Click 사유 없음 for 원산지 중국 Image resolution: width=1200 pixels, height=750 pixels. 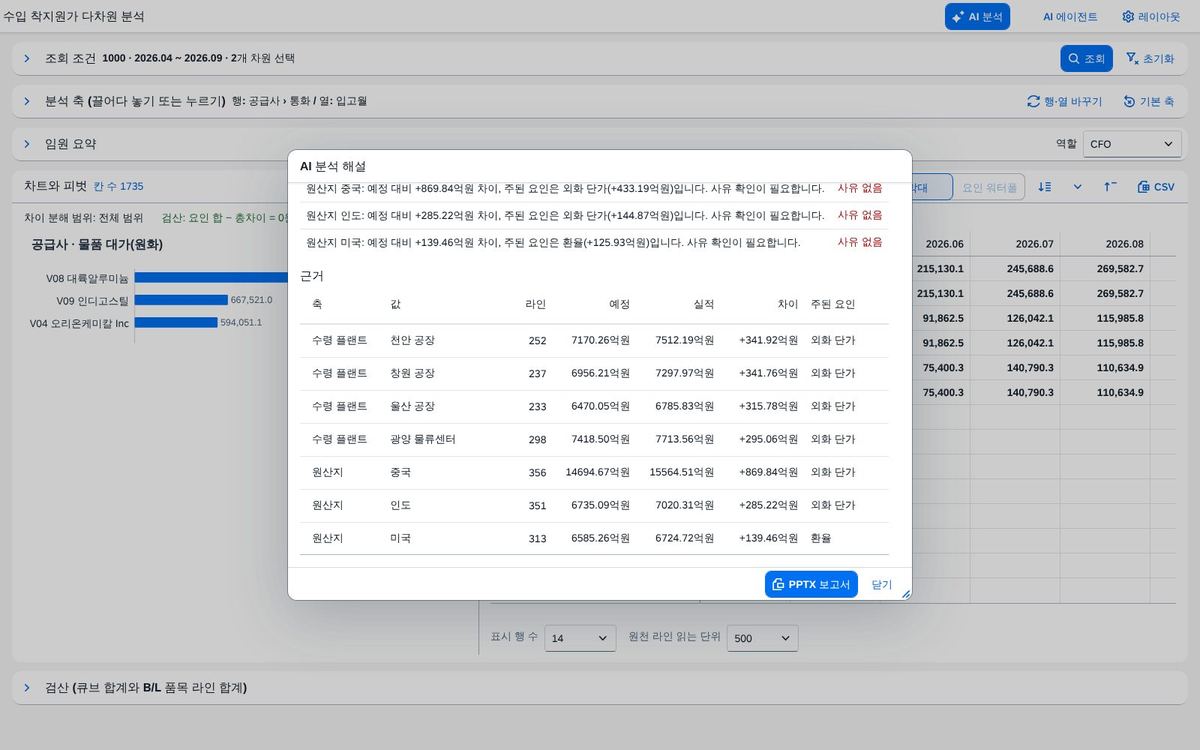tap(860, 188)
